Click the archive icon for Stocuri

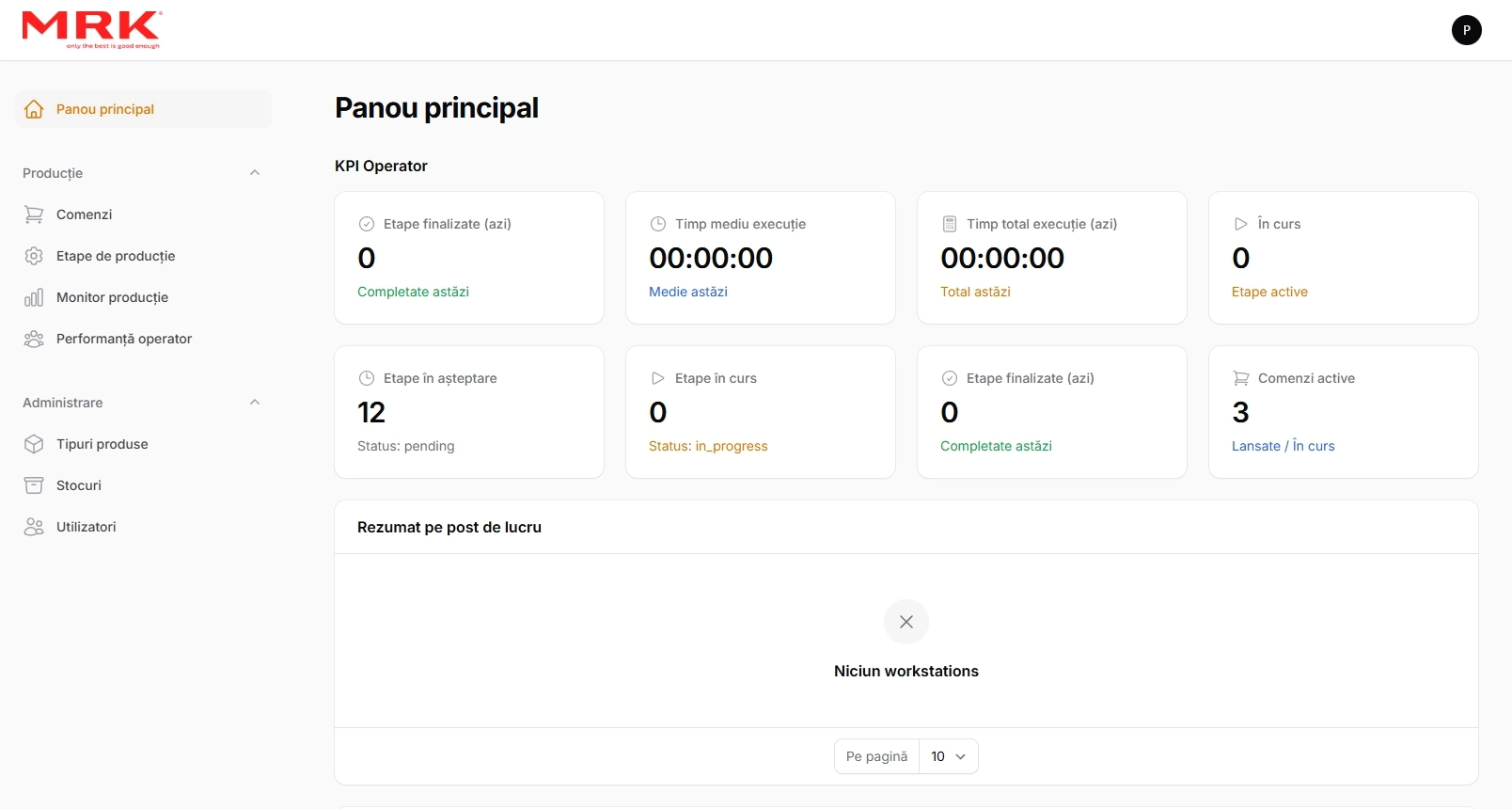[34, 485]
